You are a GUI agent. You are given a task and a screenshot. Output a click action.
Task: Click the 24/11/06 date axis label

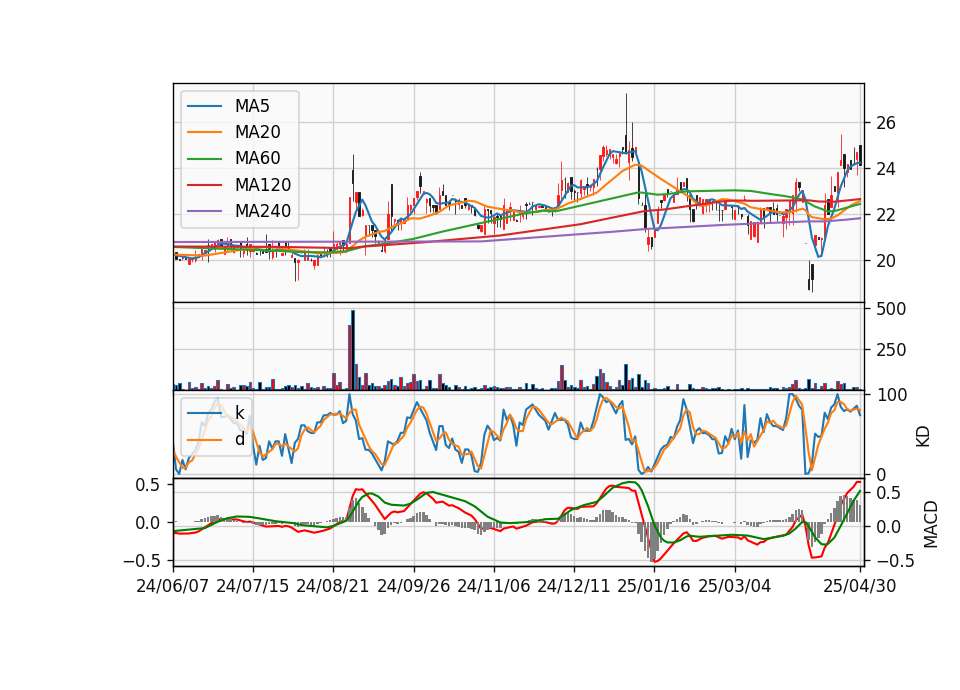click(x=493, y=586)
